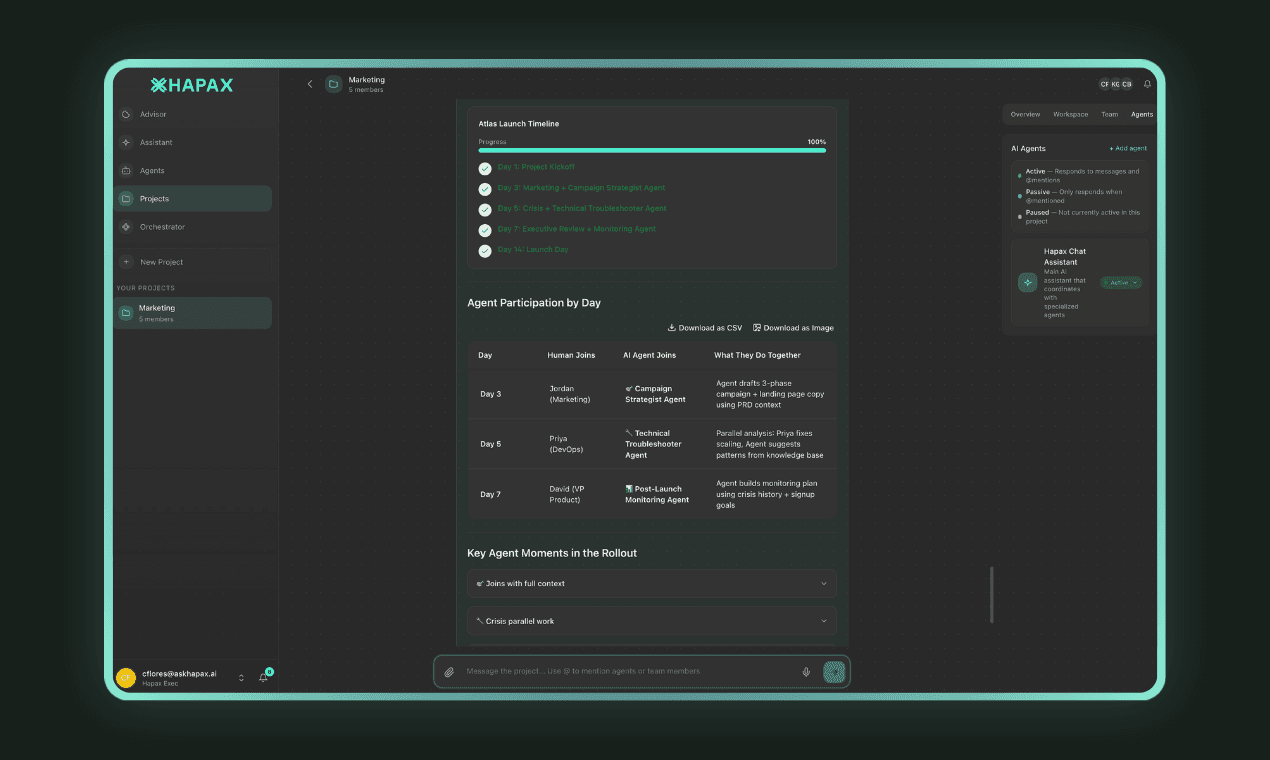
Task: Switch to the Overview tab
Action: [1025, 115]
